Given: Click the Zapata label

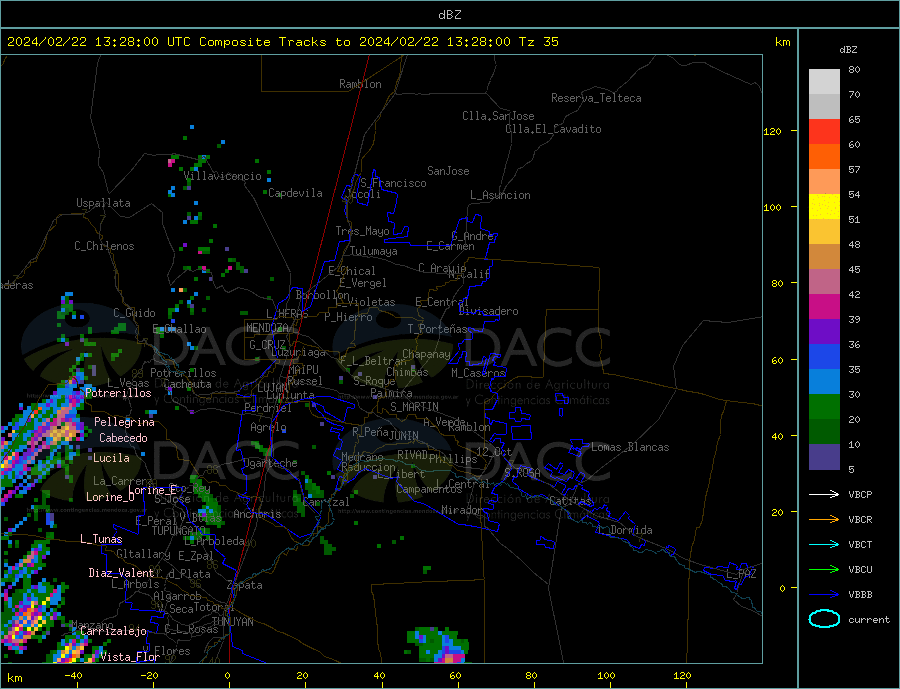Looking at the screenshot, I should (245, 586).
